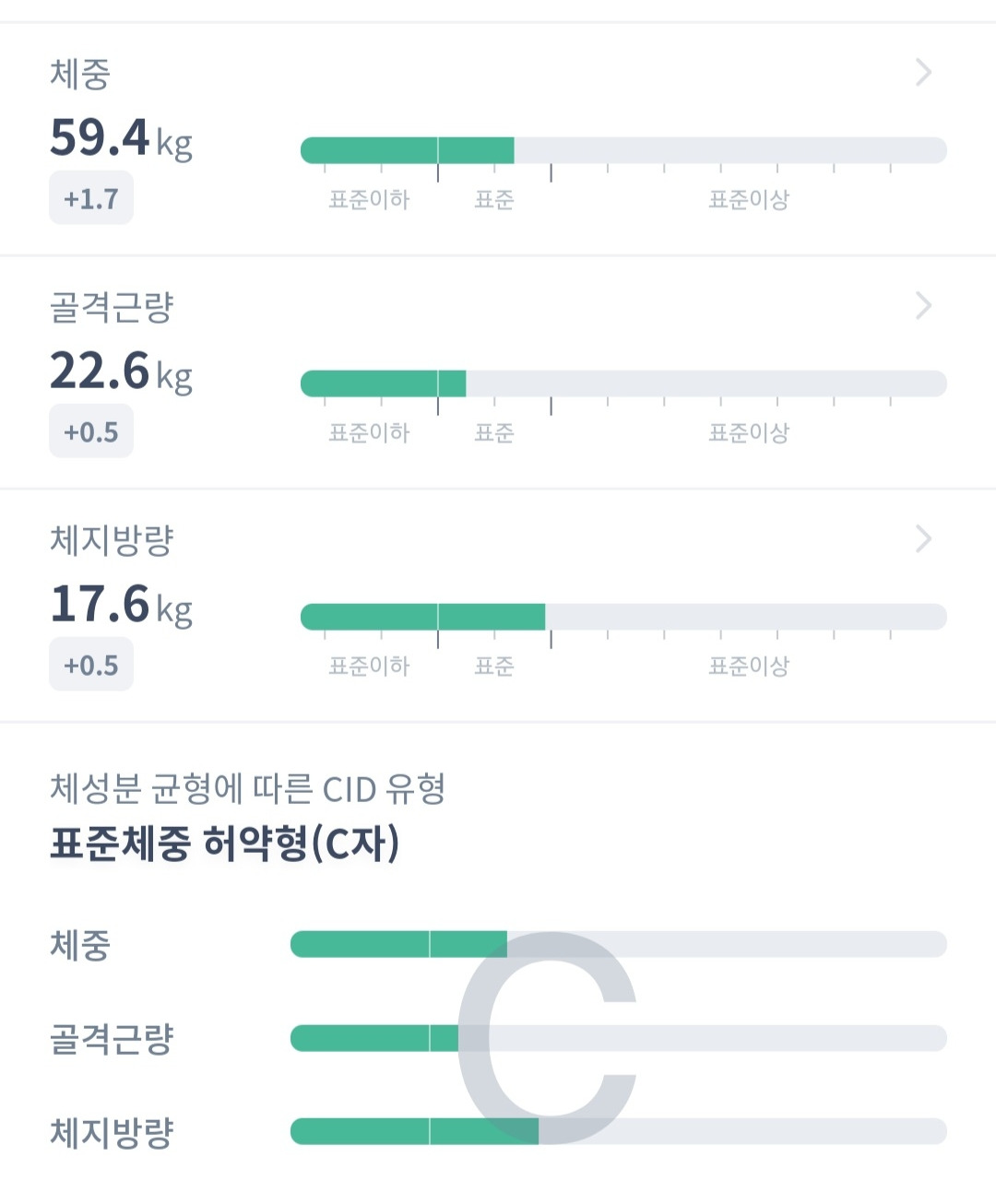This screenshot has height=1204, width=996.
Task: Expand the 골격근량 row arrow
Action: [923, 305]
